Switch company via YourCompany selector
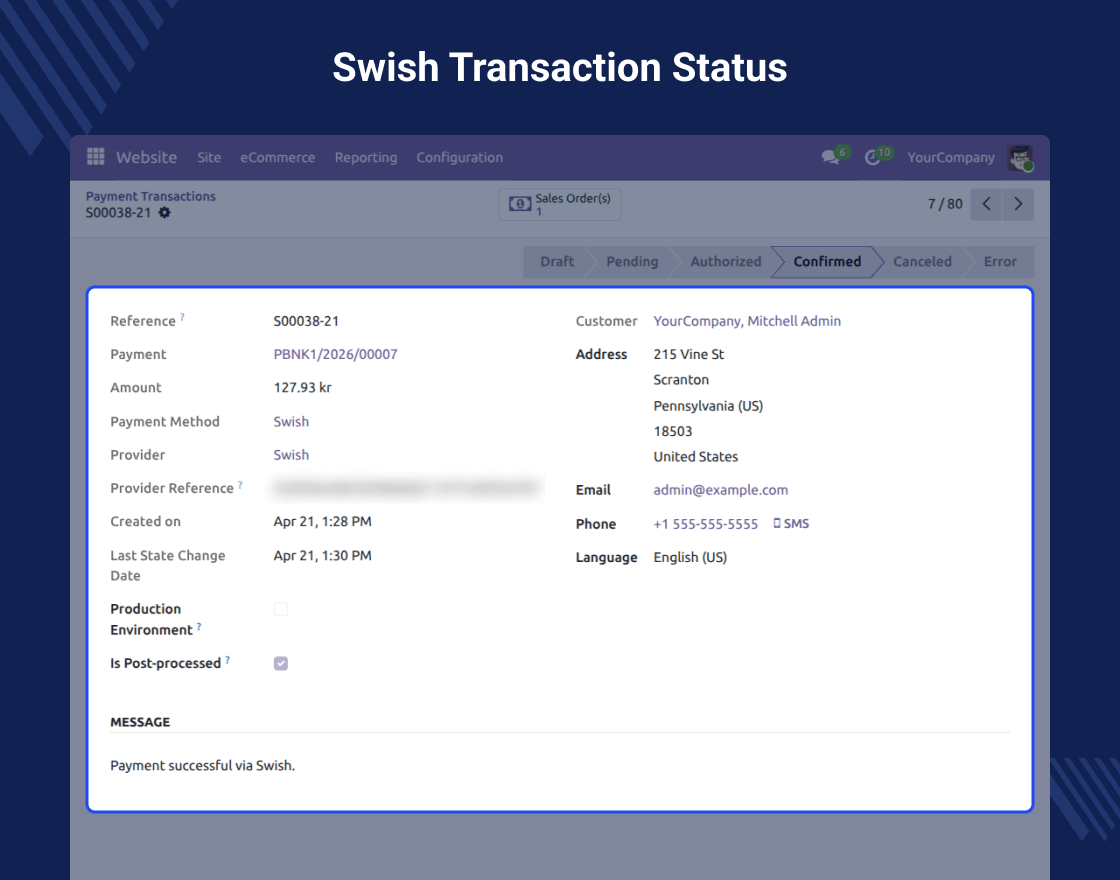Image resolution: width=1120 pixels, height=880 pixels. (x=951, y=158)
